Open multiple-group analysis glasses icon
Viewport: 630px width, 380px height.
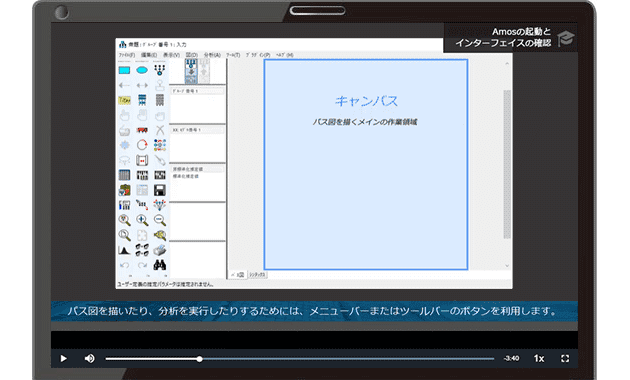(142, 250)
